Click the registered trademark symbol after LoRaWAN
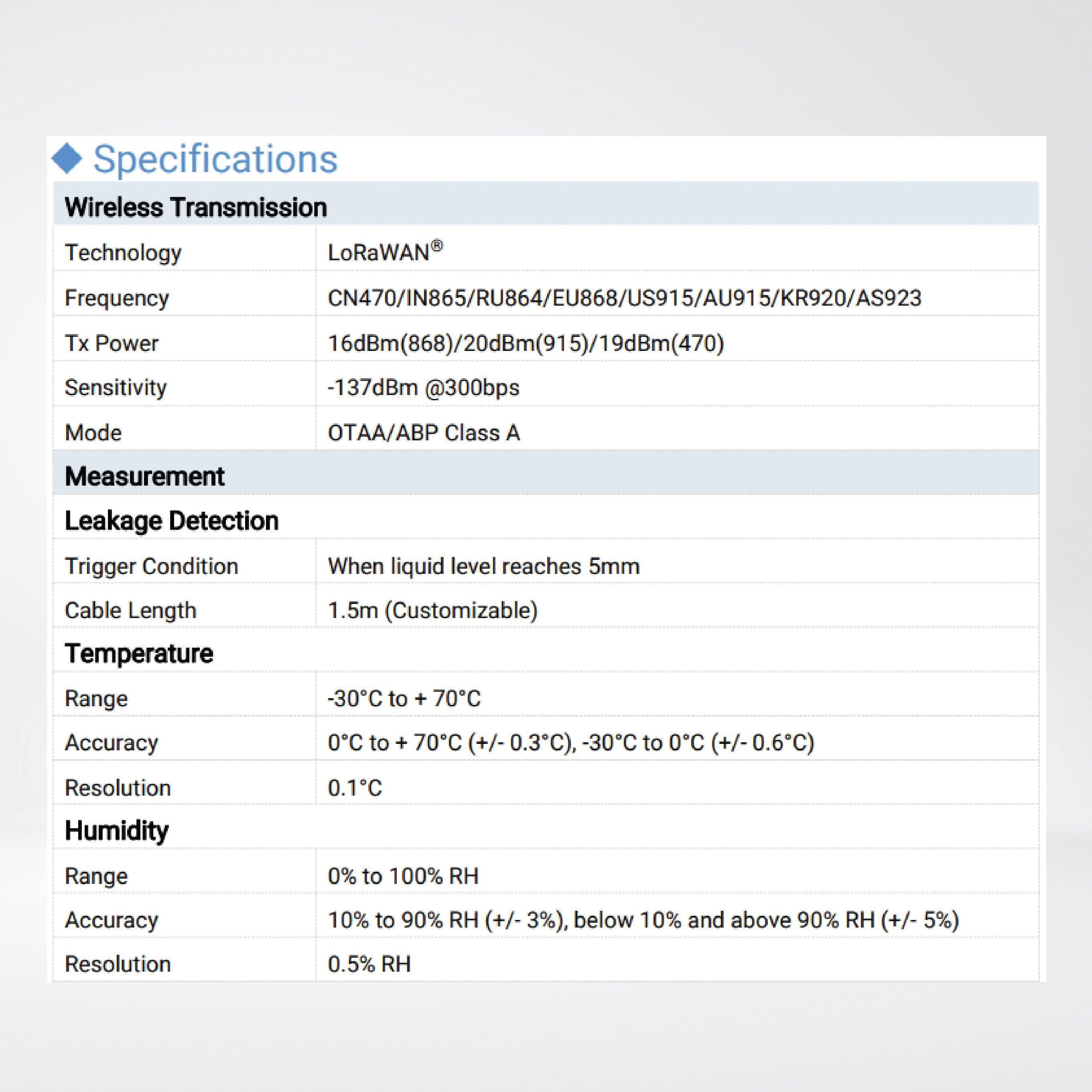This screenshot has width=1092, height=1092. (x=436, y=246)
